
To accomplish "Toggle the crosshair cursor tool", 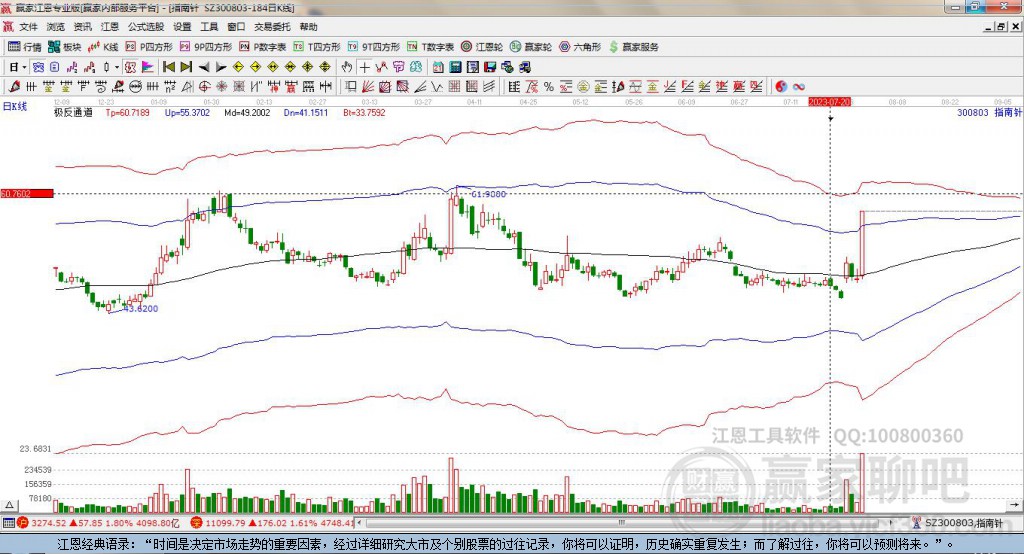I will tap(364, 67).
